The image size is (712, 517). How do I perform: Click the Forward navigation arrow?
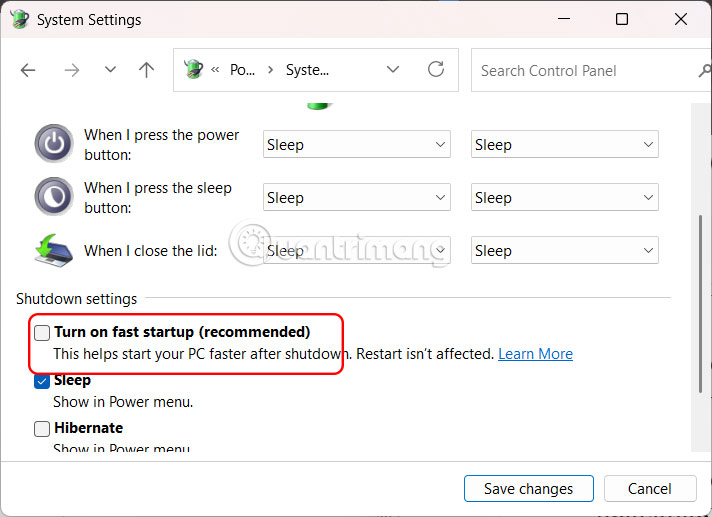coord(71,70)
